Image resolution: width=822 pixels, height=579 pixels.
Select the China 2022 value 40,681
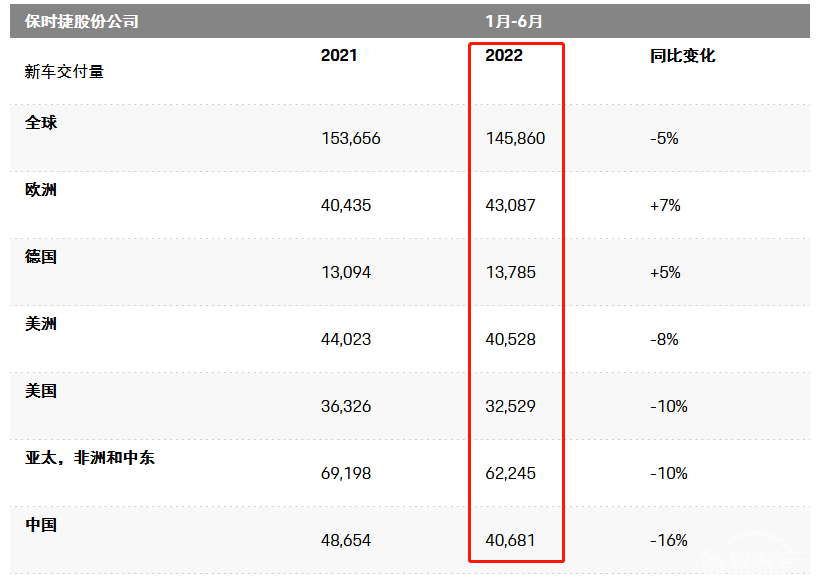pos(510,540)
